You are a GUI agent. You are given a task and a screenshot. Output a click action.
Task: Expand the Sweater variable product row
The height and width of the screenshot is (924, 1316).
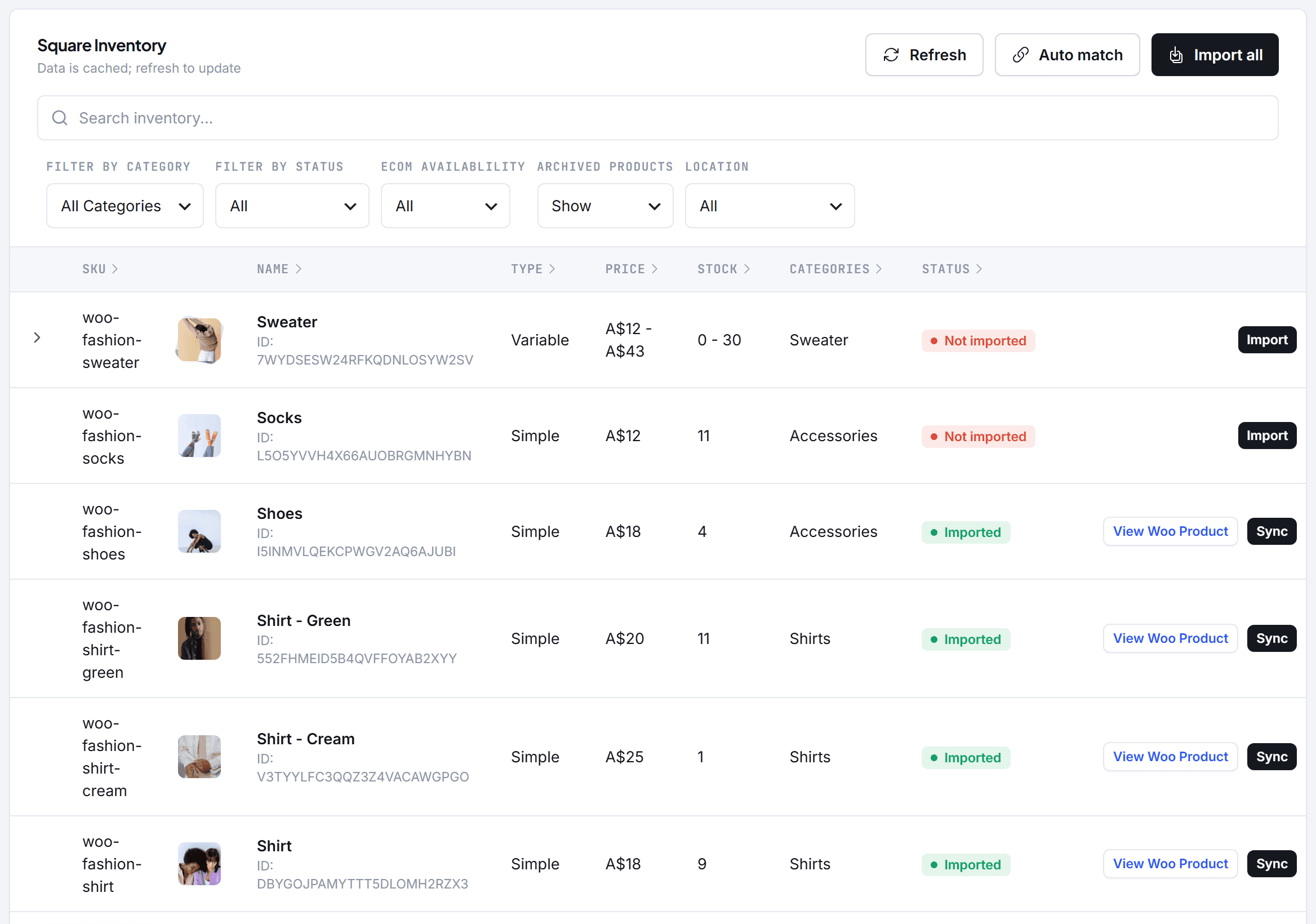37,337
